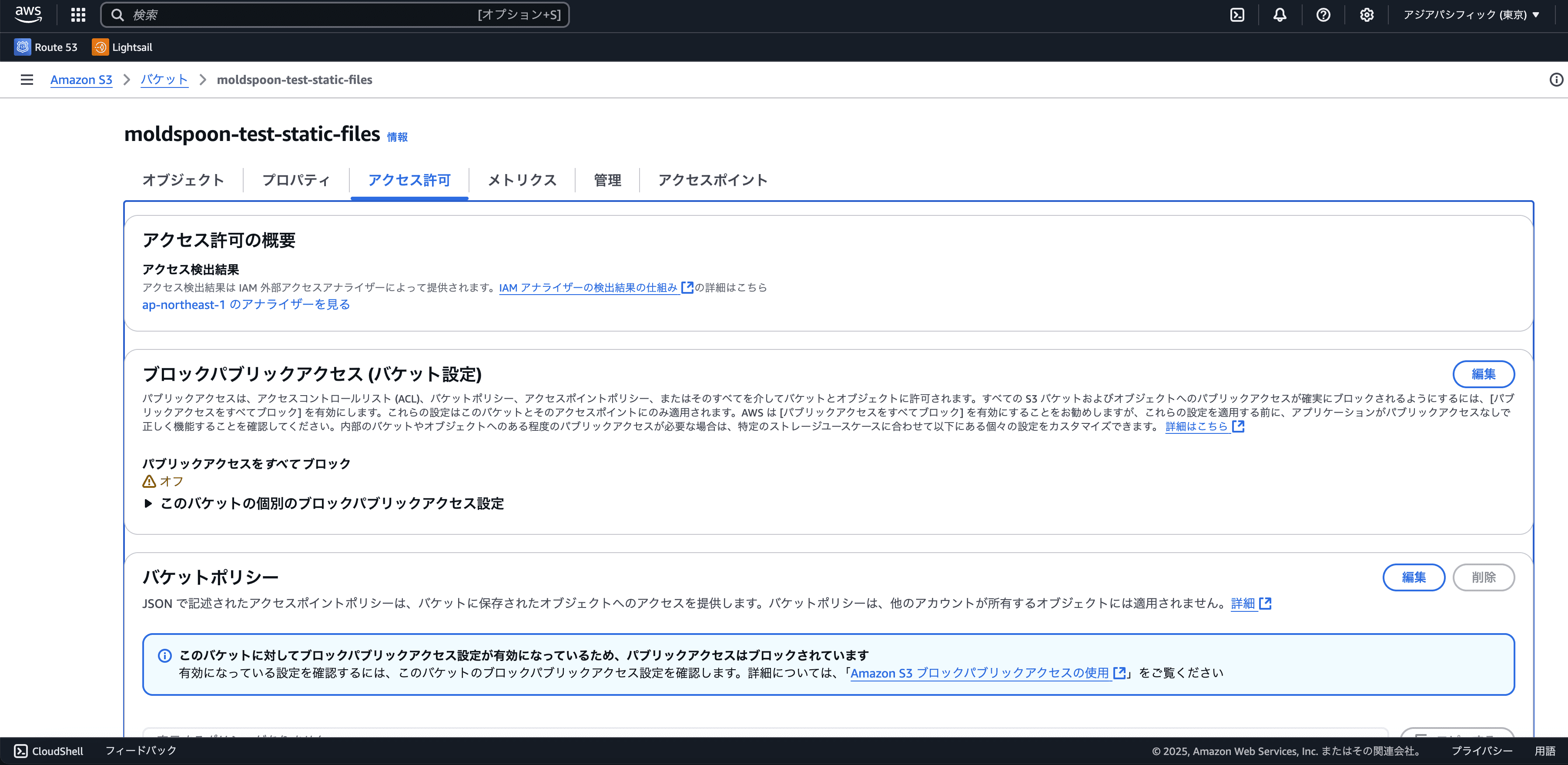Screen dimensions: 1568x765
Task: Open IAM アナライザーの検出結果の仕組み link
Action: point(588,287)
